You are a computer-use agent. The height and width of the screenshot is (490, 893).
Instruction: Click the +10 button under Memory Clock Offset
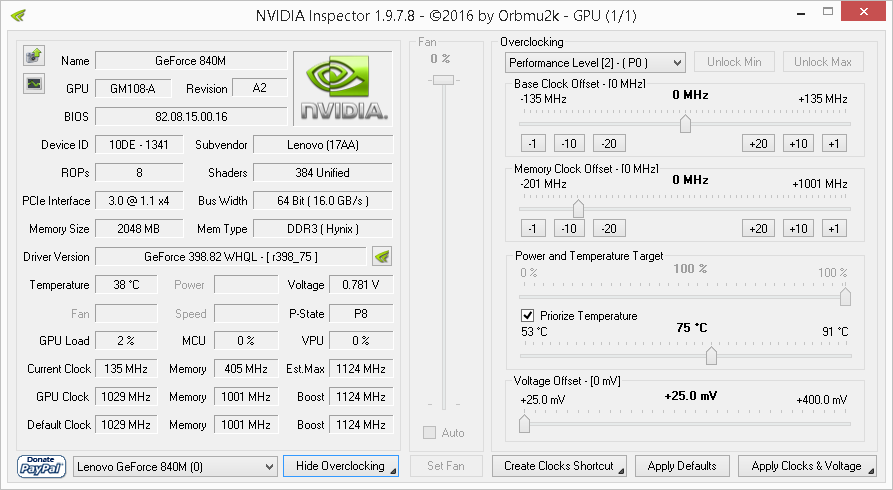click(798, 228)
